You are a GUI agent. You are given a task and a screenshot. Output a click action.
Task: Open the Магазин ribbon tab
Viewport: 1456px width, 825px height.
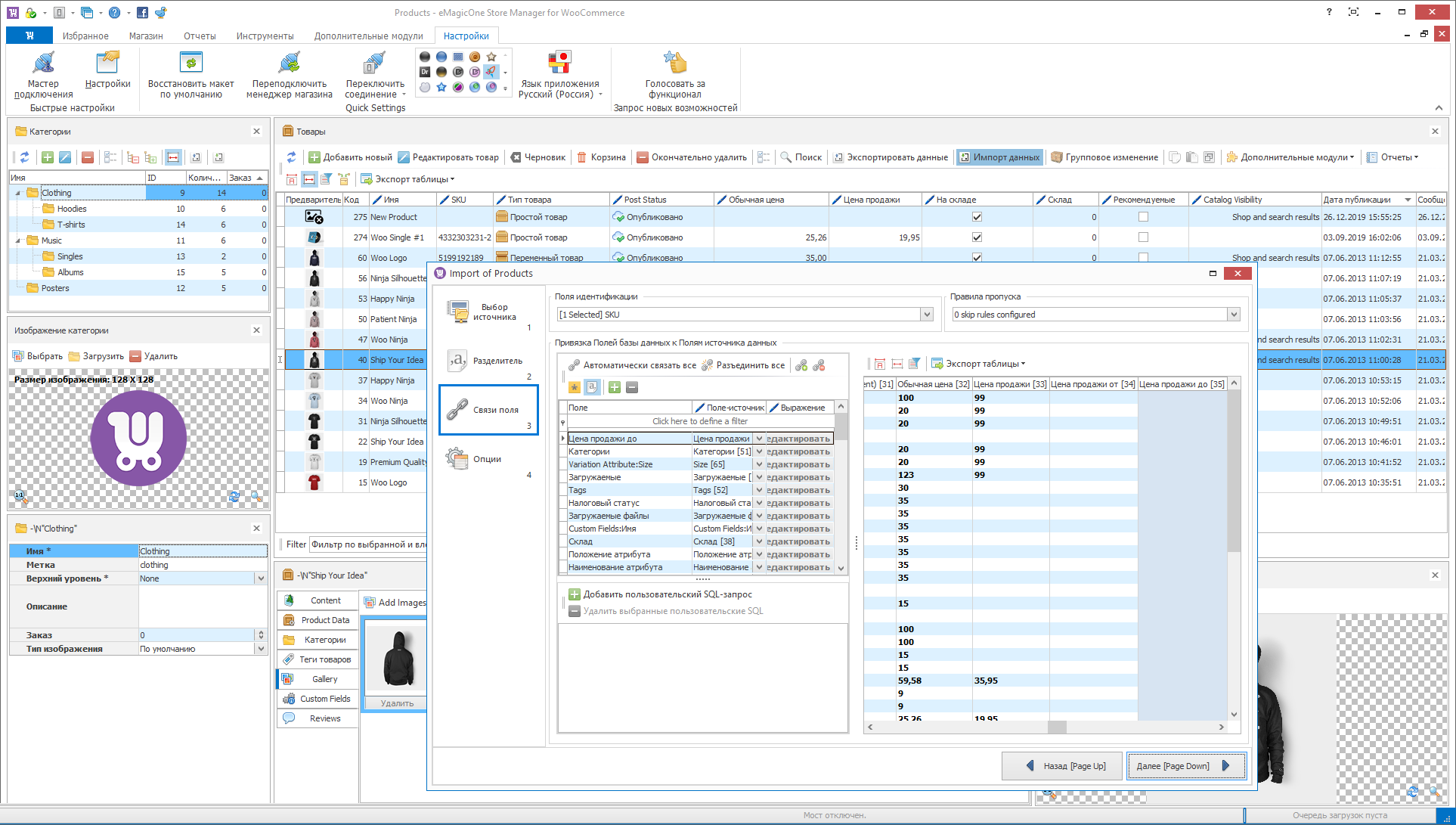146,36
